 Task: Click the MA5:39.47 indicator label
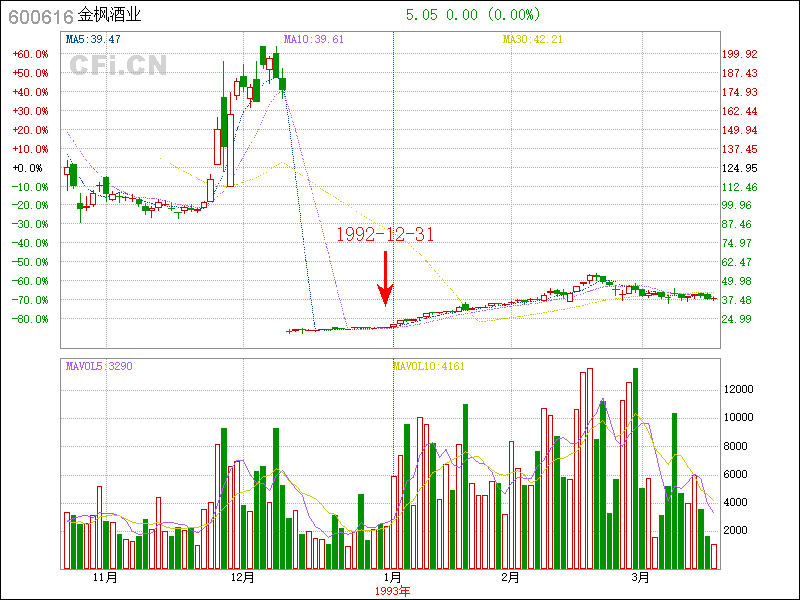point(93,39)
